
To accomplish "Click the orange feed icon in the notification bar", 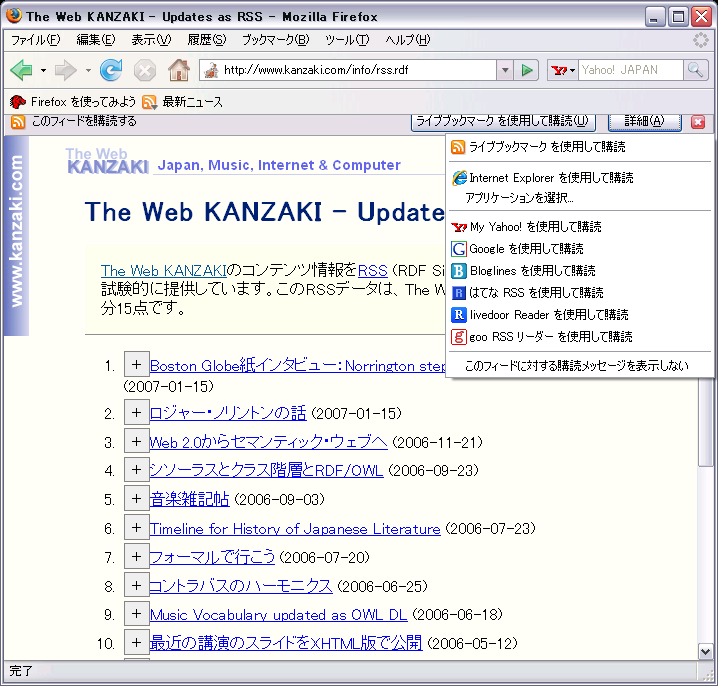I will click(x=18, y=122).
